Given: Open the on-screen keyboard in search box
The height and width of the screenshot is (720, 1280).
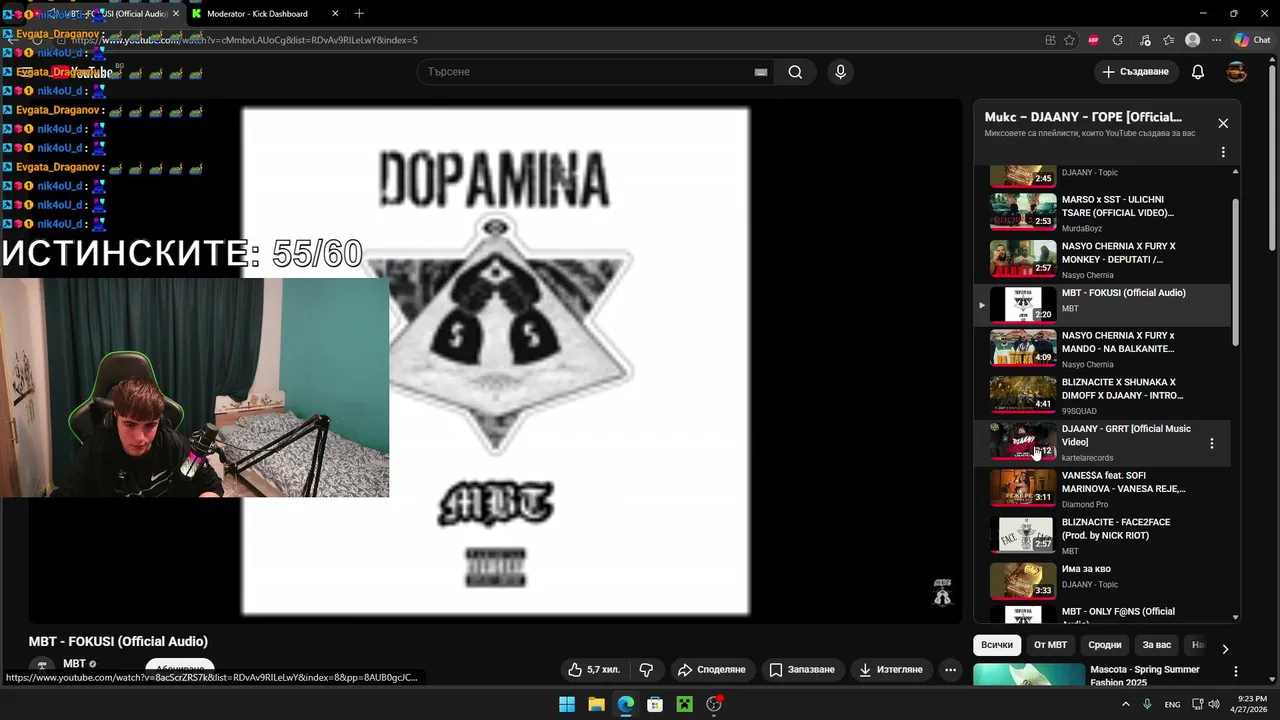Looking at the screenshot, I should pos(761,72).
